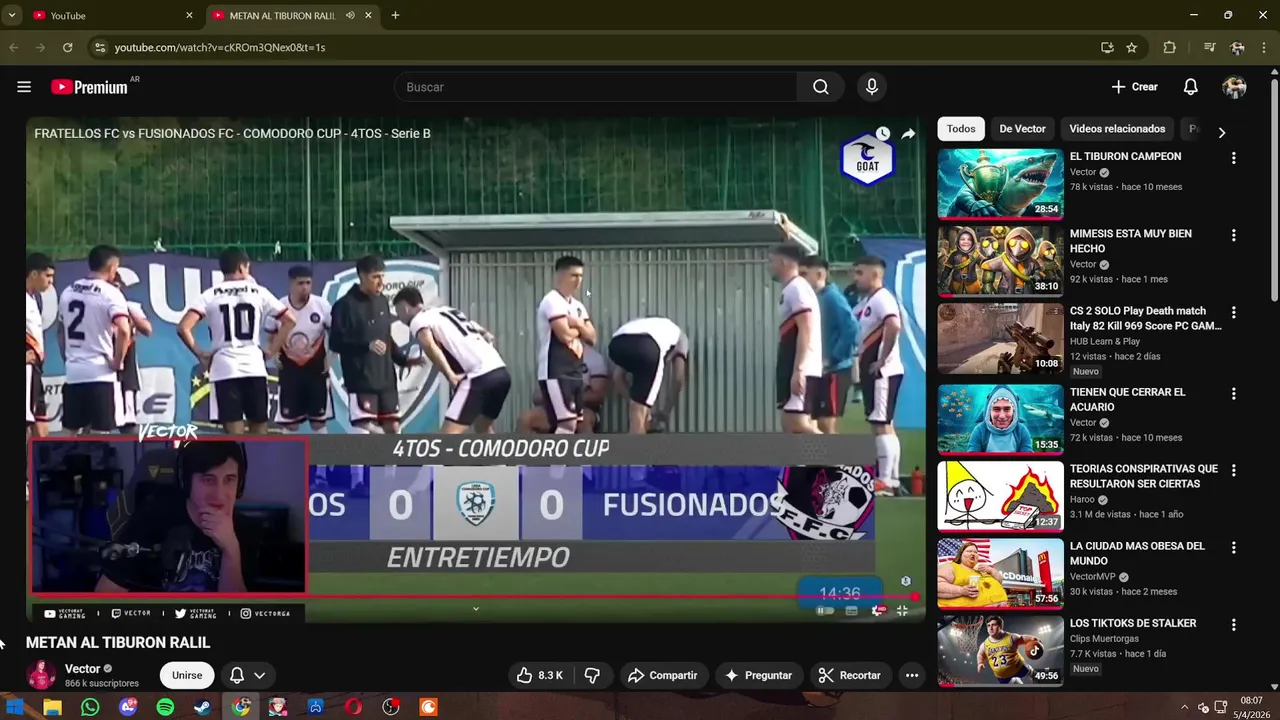Open the tab search dropdown arrow

pos(12,15)
